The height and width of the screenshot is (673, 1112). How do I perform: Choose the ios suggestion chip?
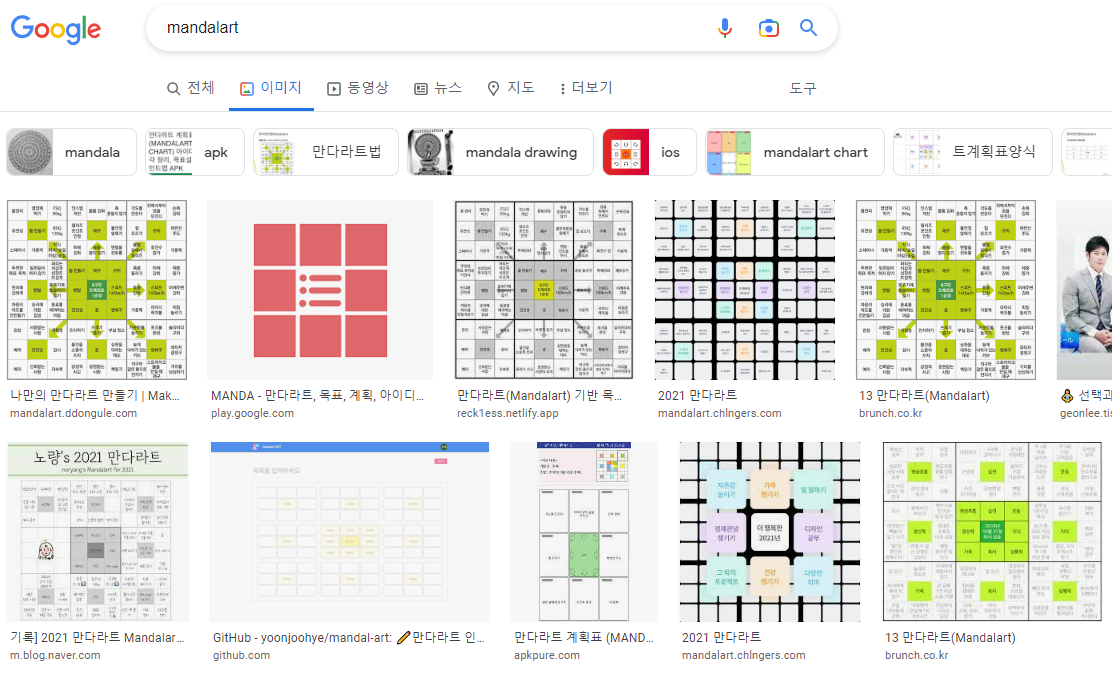click(x=649, y=152)
